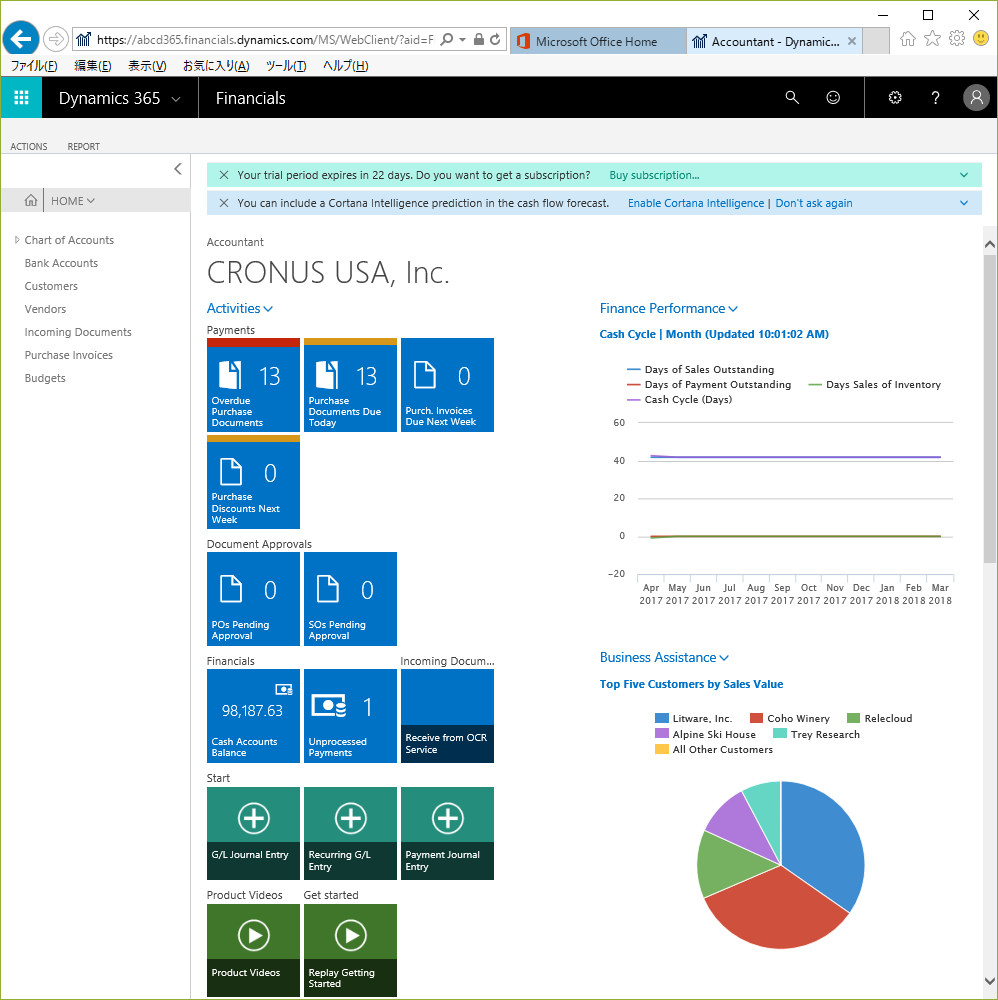
Task: Open Cash Accounts Balance tile
Action: click(x=253, y=716)
